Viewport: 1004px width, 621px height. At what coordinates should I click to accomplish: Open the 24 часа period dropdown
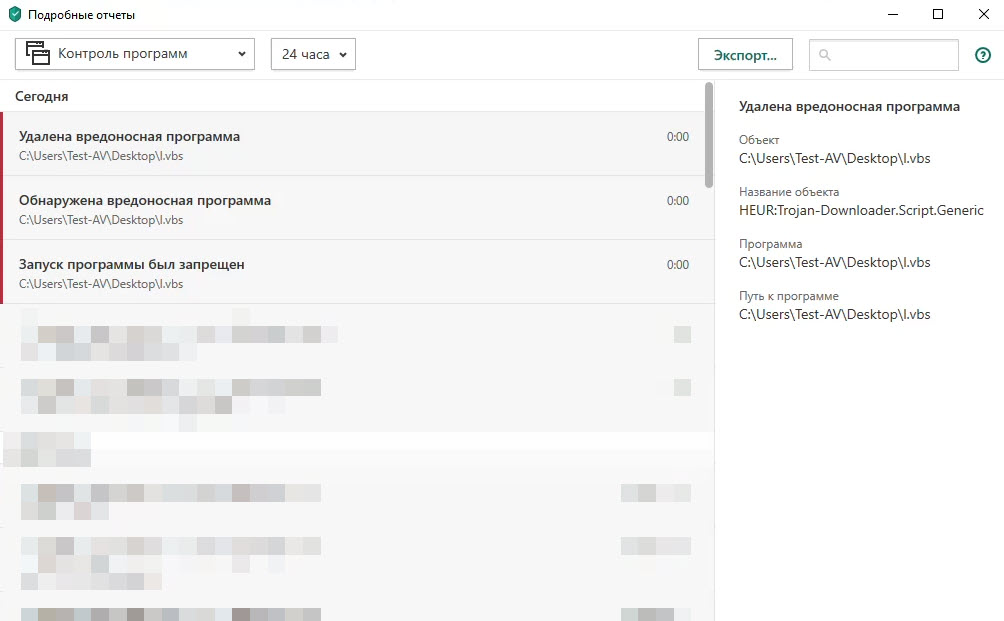[x=313, y=54]
